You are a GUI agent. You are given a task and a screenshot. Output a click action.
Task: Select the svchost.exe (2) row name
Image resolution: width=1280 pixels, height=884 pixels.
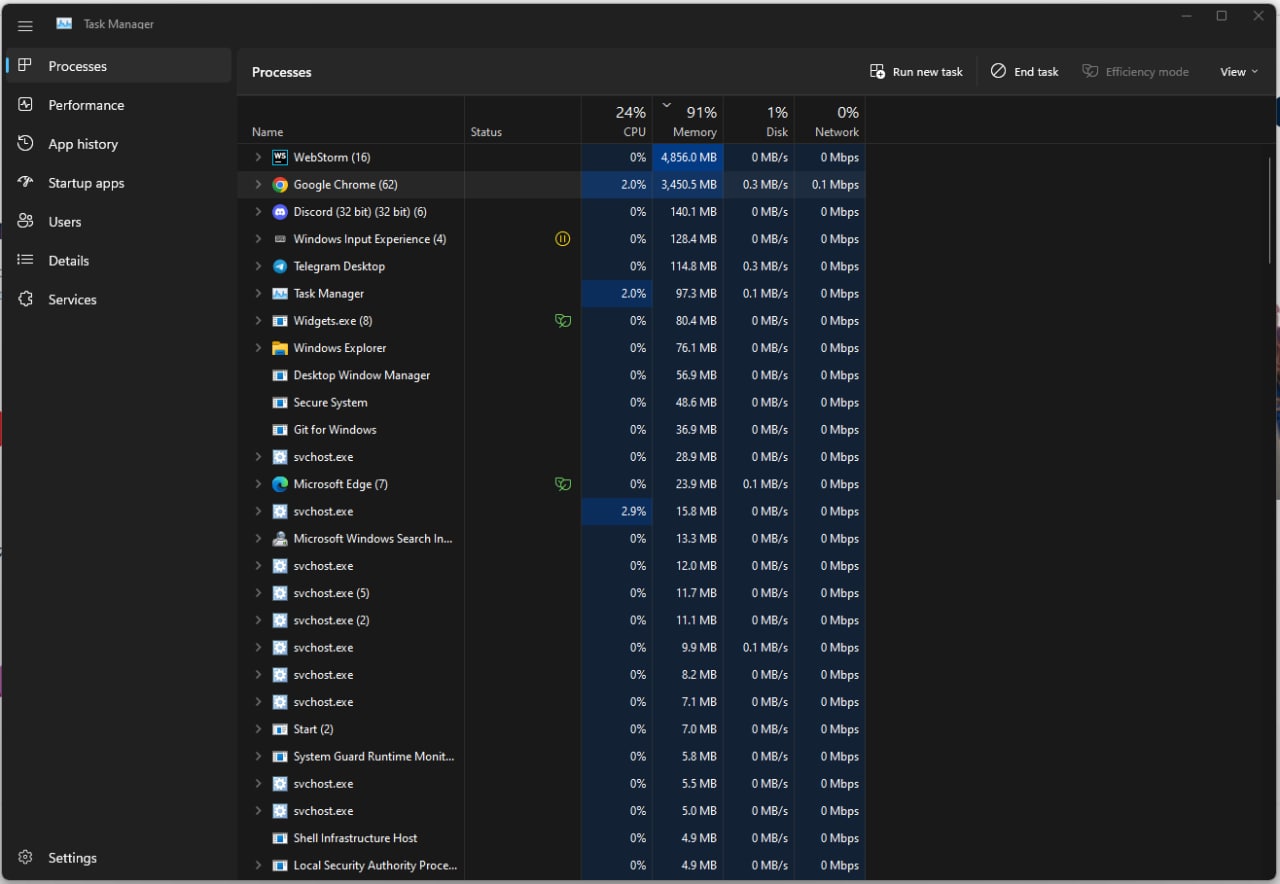click(x=331, y=620)
